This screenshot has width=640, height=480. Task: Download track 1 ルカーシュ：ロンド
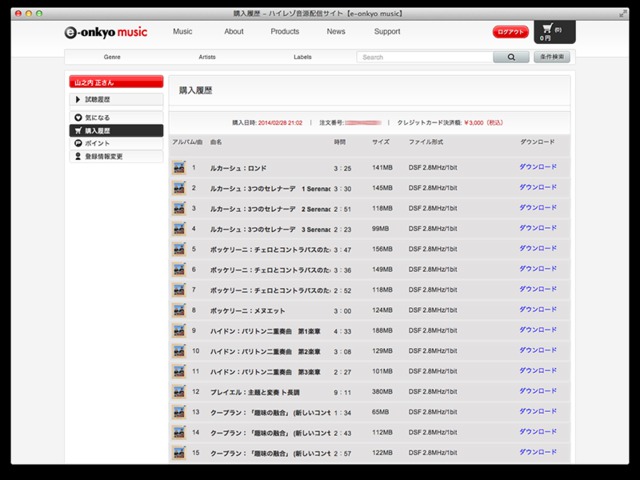click(537, 167)
